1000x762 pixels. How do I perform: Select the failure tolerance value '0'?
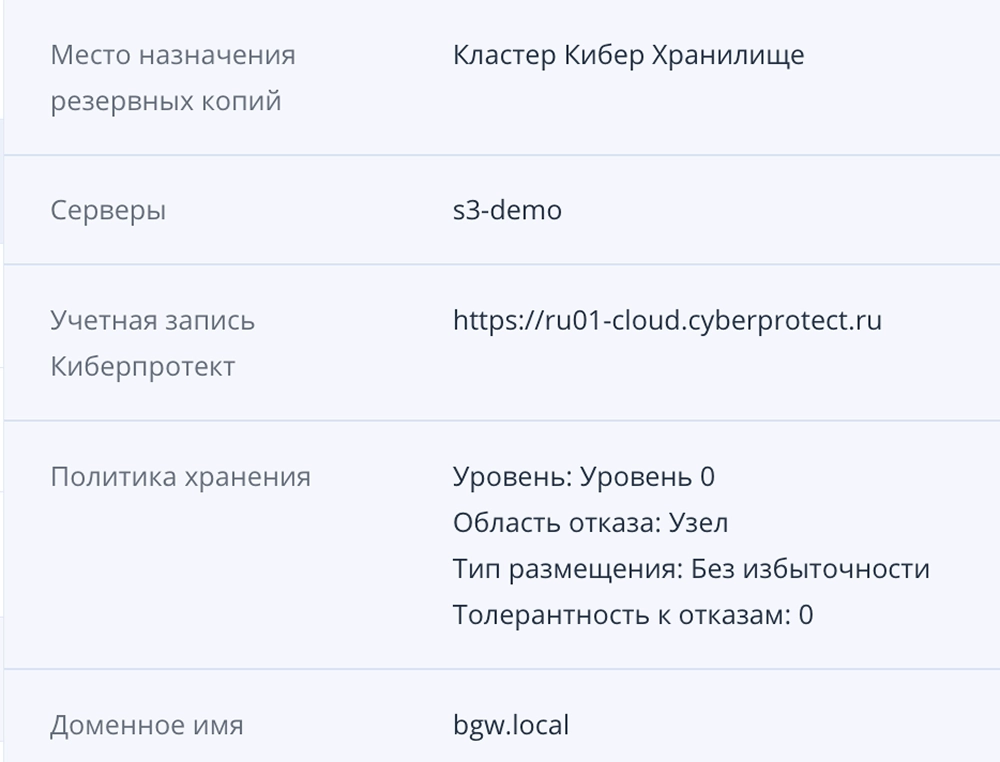[805, 615]
